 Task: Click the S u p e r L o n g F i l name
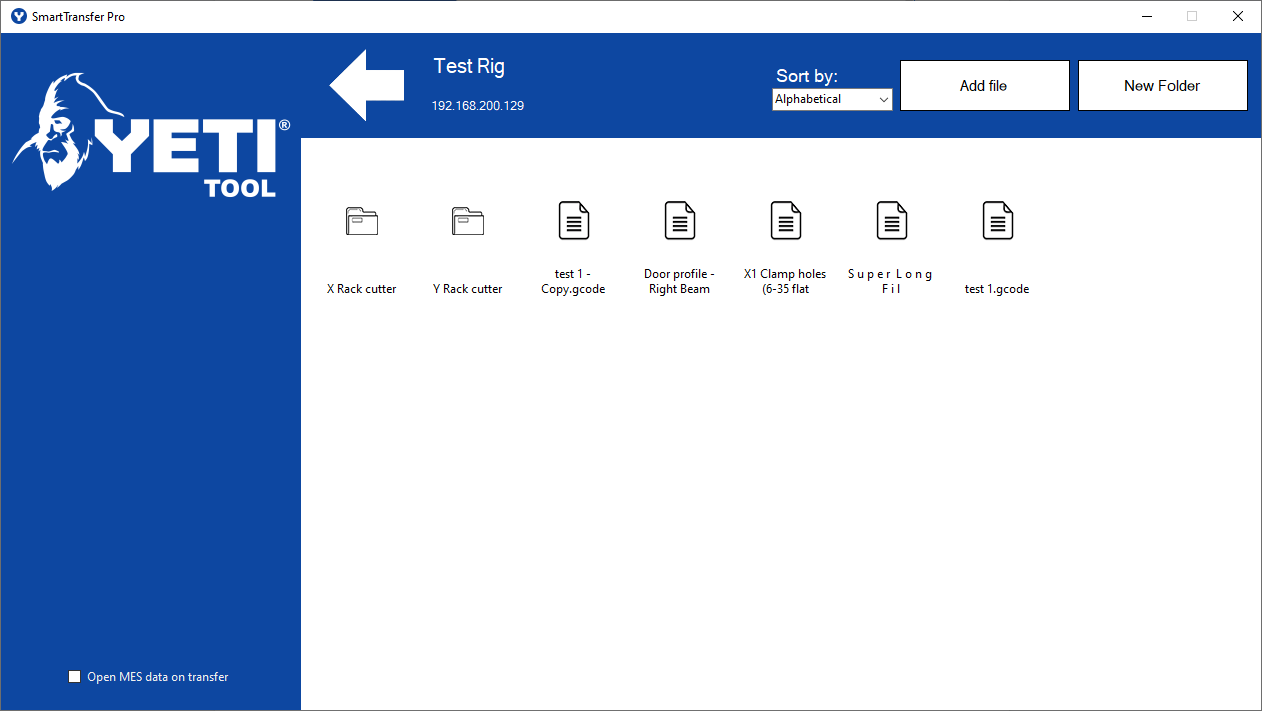pos(891,281)
